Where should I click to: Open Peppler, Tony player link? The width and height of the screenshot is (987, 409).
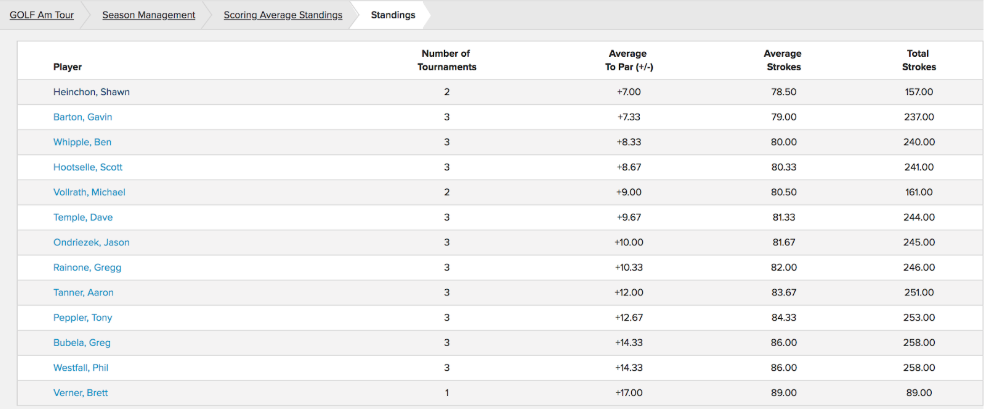point(82,318)
